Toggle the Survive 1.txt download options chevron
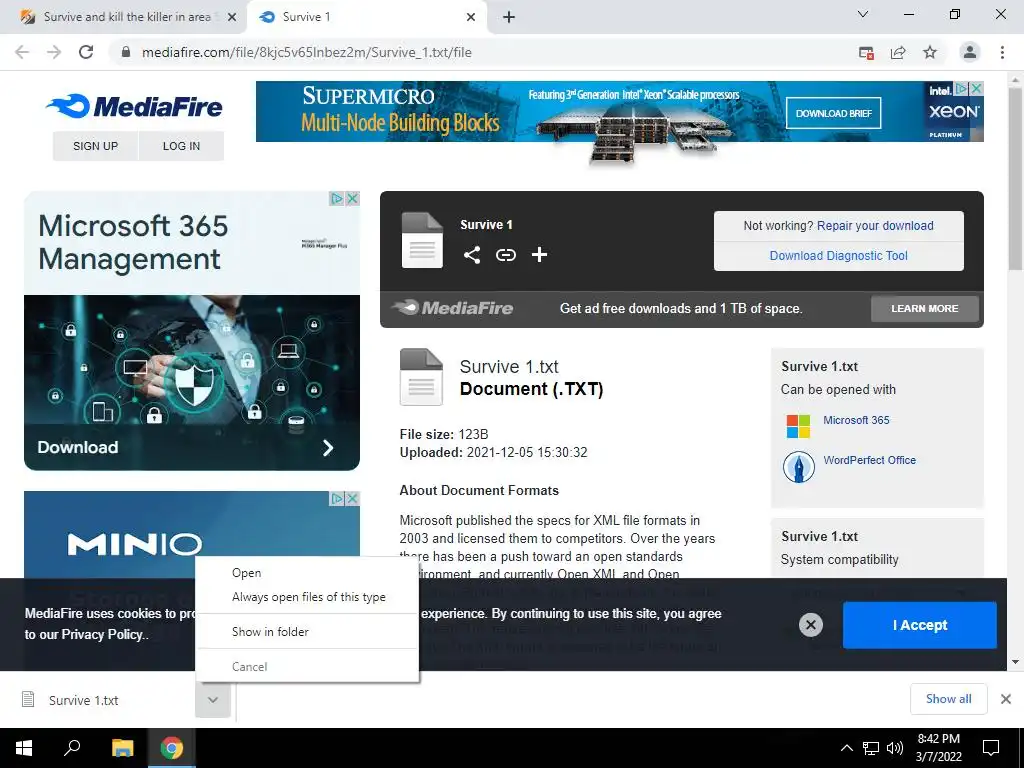The width and height of the screenshot is (1024, 768). click(213, 699)
